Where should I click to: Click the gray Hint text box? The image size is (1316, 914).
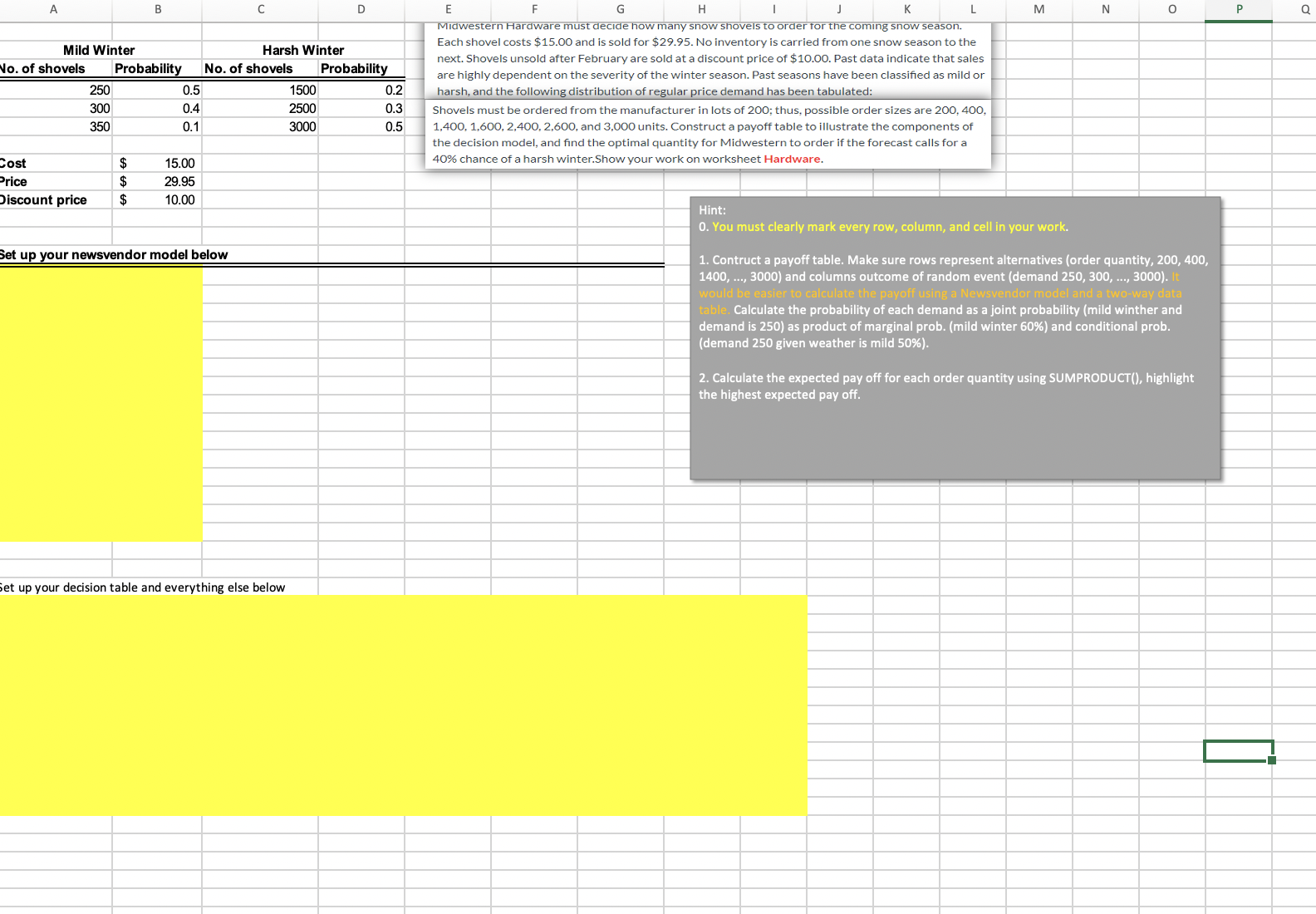pos(955,338)
